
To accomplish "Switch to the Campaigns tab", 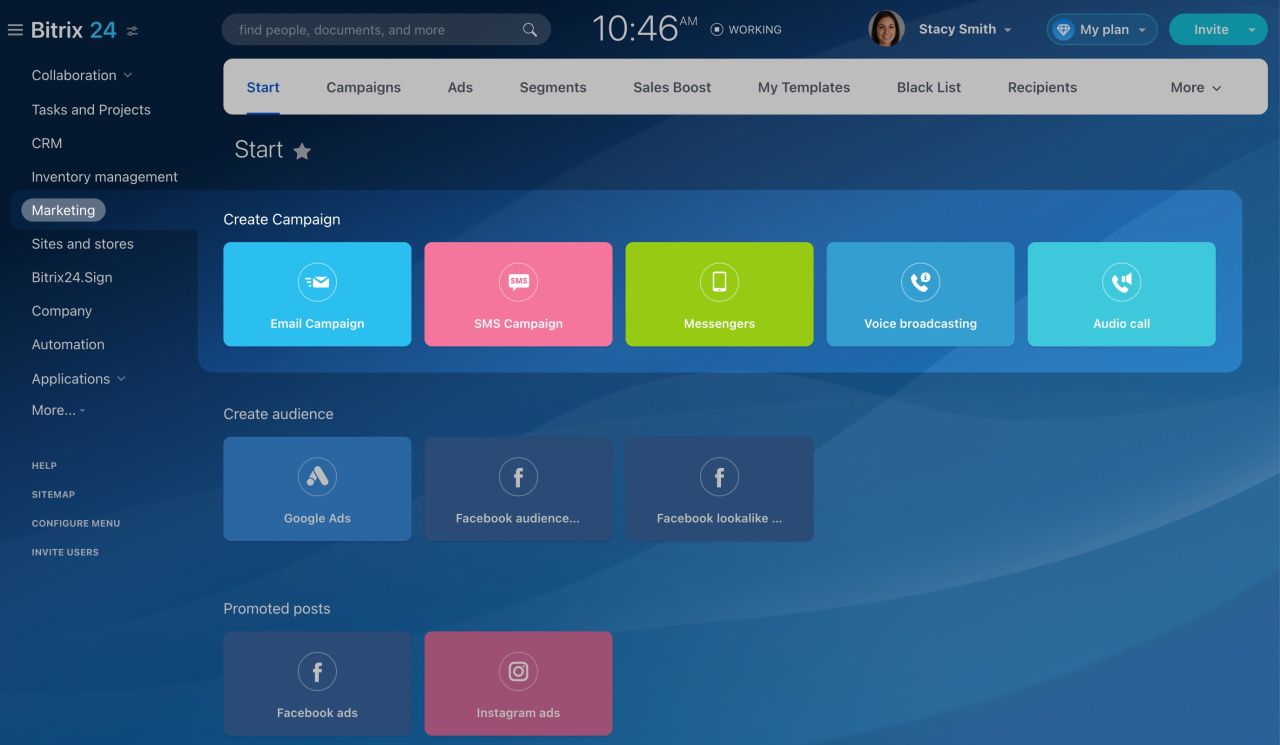I will coord(364,88).
